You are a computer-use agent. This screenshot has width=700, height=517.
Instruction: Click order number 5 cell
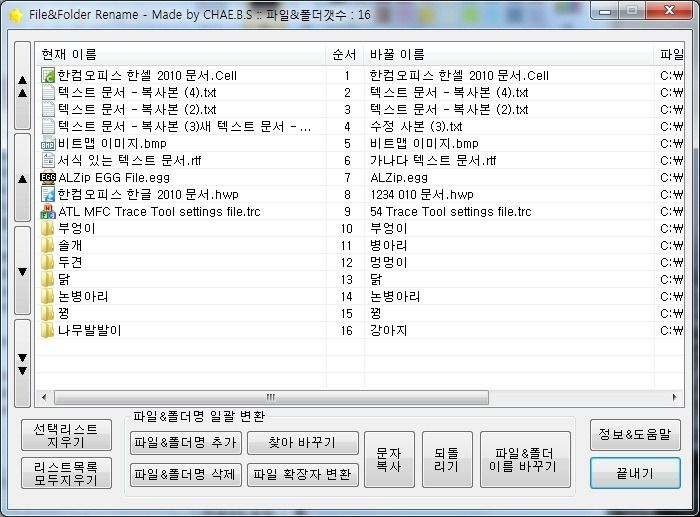[346, 144]
